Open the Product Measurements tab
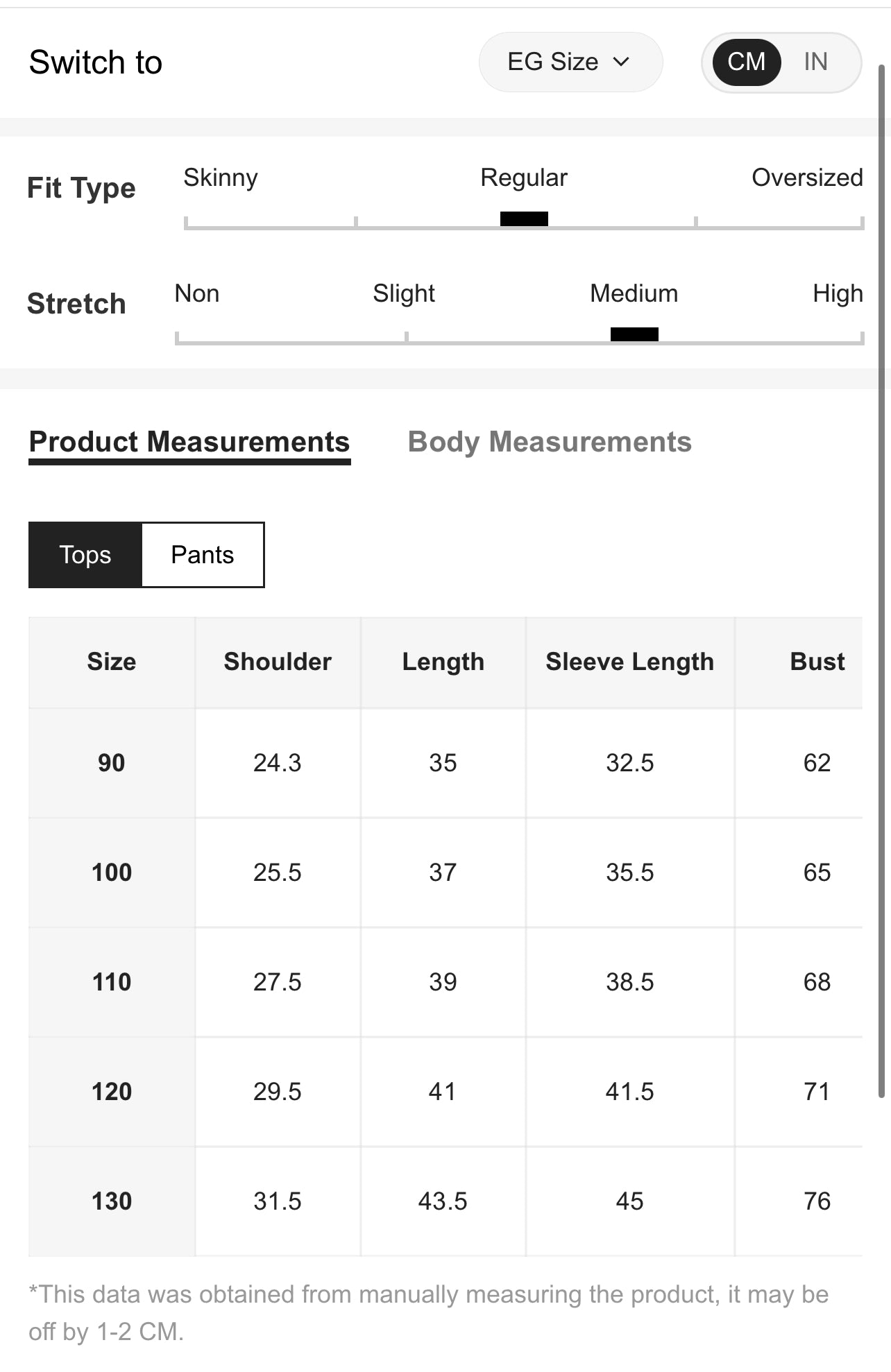Viewport: 891px width, 1372px height. [189, 443]
